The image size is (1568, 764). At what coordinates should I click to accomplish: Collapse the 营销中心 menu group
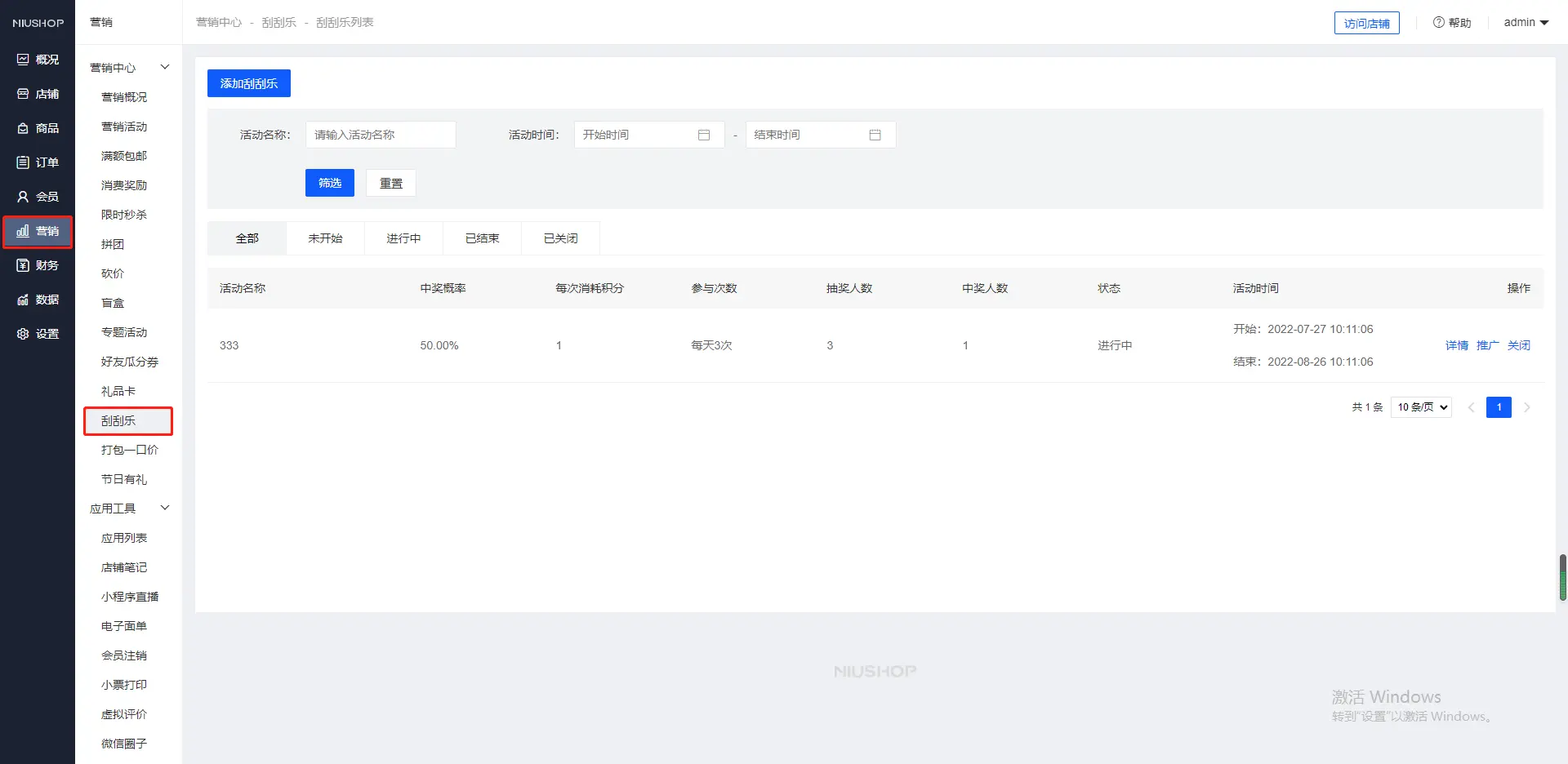click(165, 67)
